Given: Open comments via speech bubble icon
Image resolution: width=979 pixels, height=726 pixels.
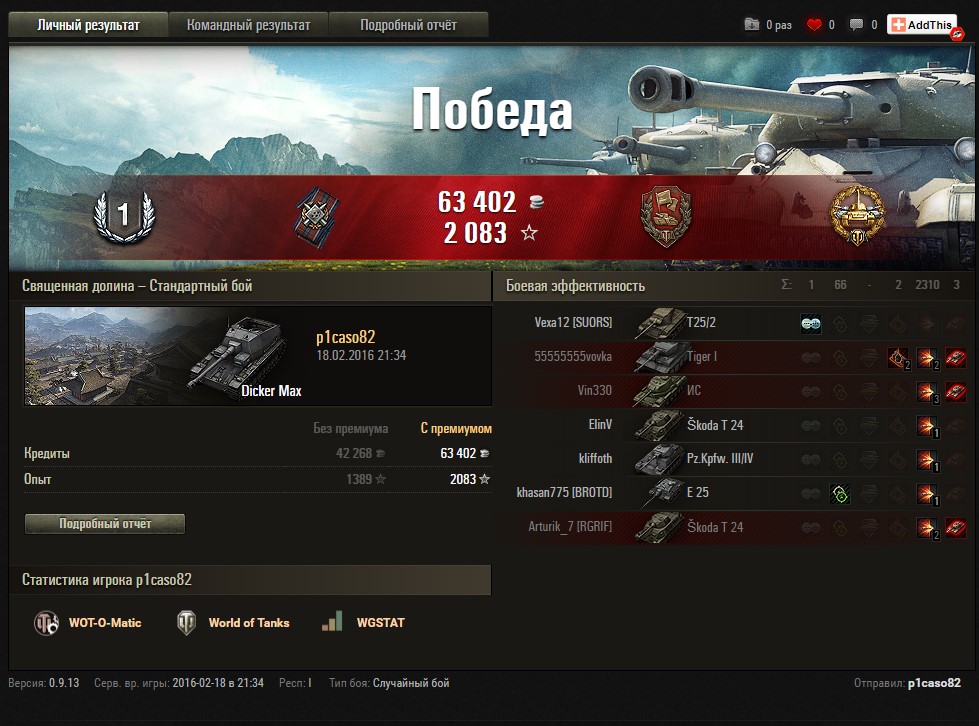Looking at the screenshot, I should [x=856, y=25].
